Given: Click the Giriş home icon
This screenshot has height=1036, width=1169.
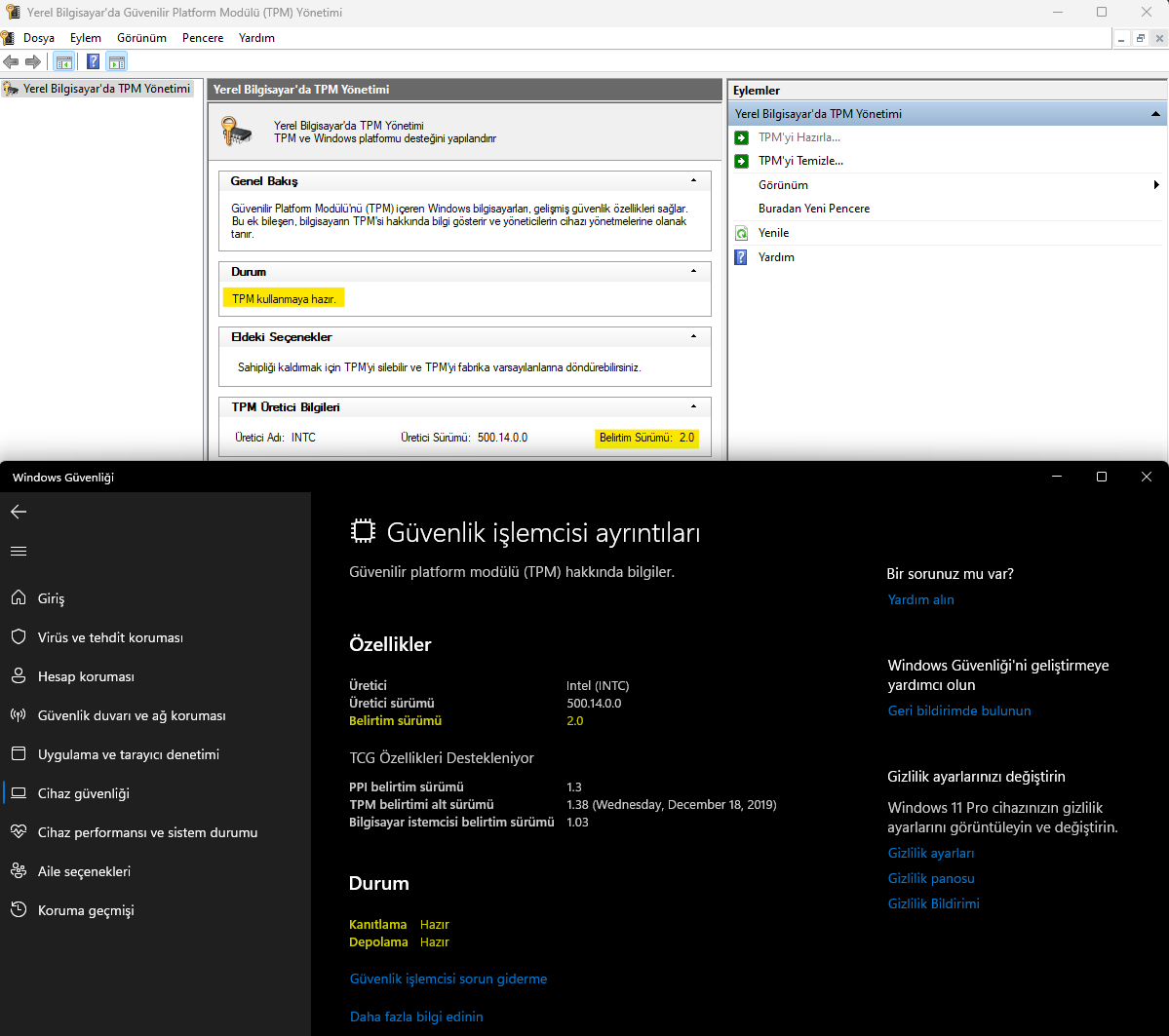Looking at the screenshot, I should click(x=19, y=597).
